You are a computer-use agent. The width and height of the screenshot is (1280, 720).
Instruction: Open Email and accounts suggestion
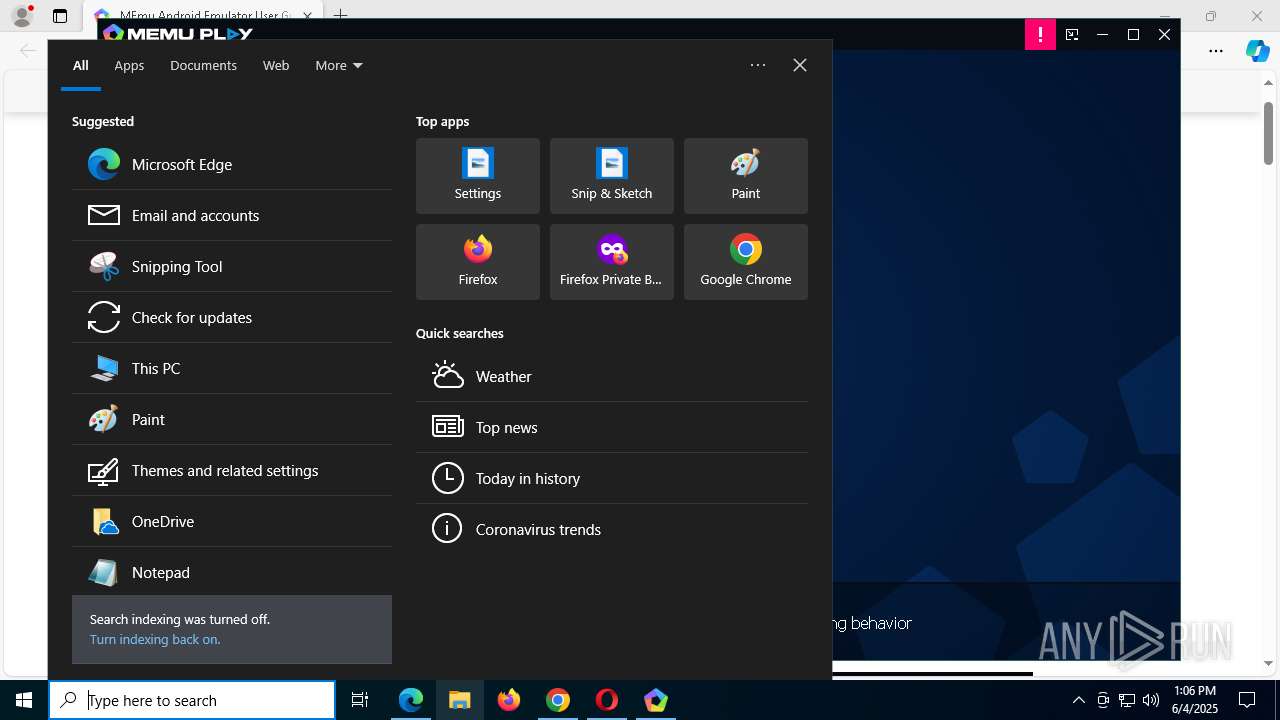coord(232,215)
